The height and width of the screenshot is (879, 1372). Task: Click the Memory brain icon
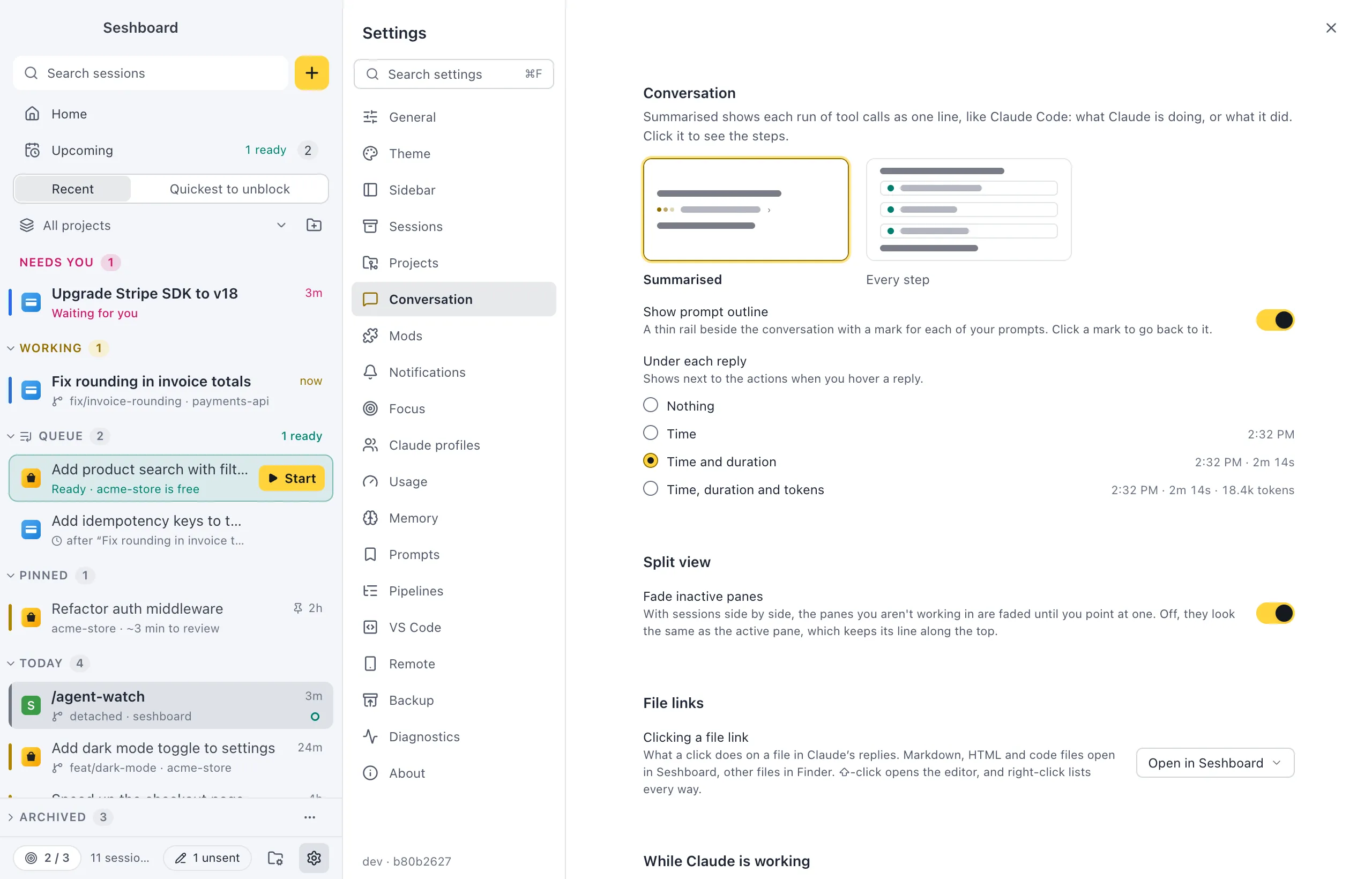[x=370, y=518]
